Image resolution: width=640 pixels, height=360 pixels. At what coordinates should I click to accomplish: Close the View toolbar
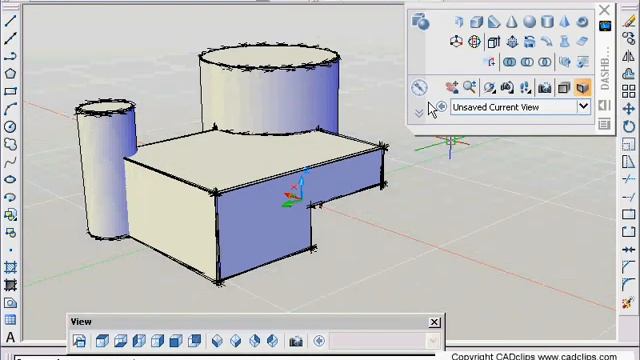[x=434, y=322]
